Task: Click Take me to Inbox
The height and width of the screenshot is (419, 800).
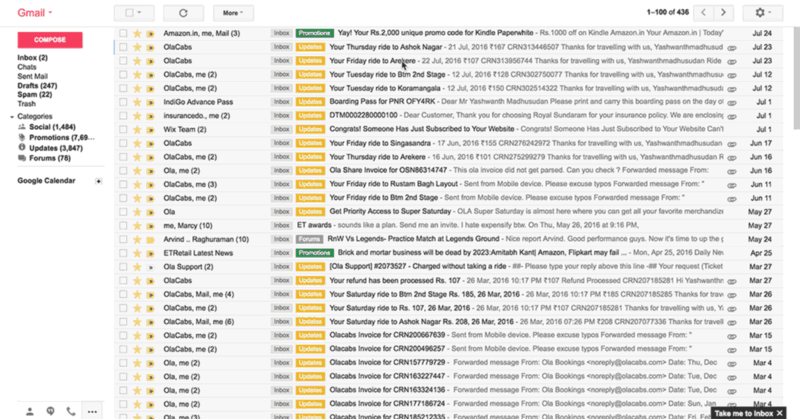Action: point(744,413)
